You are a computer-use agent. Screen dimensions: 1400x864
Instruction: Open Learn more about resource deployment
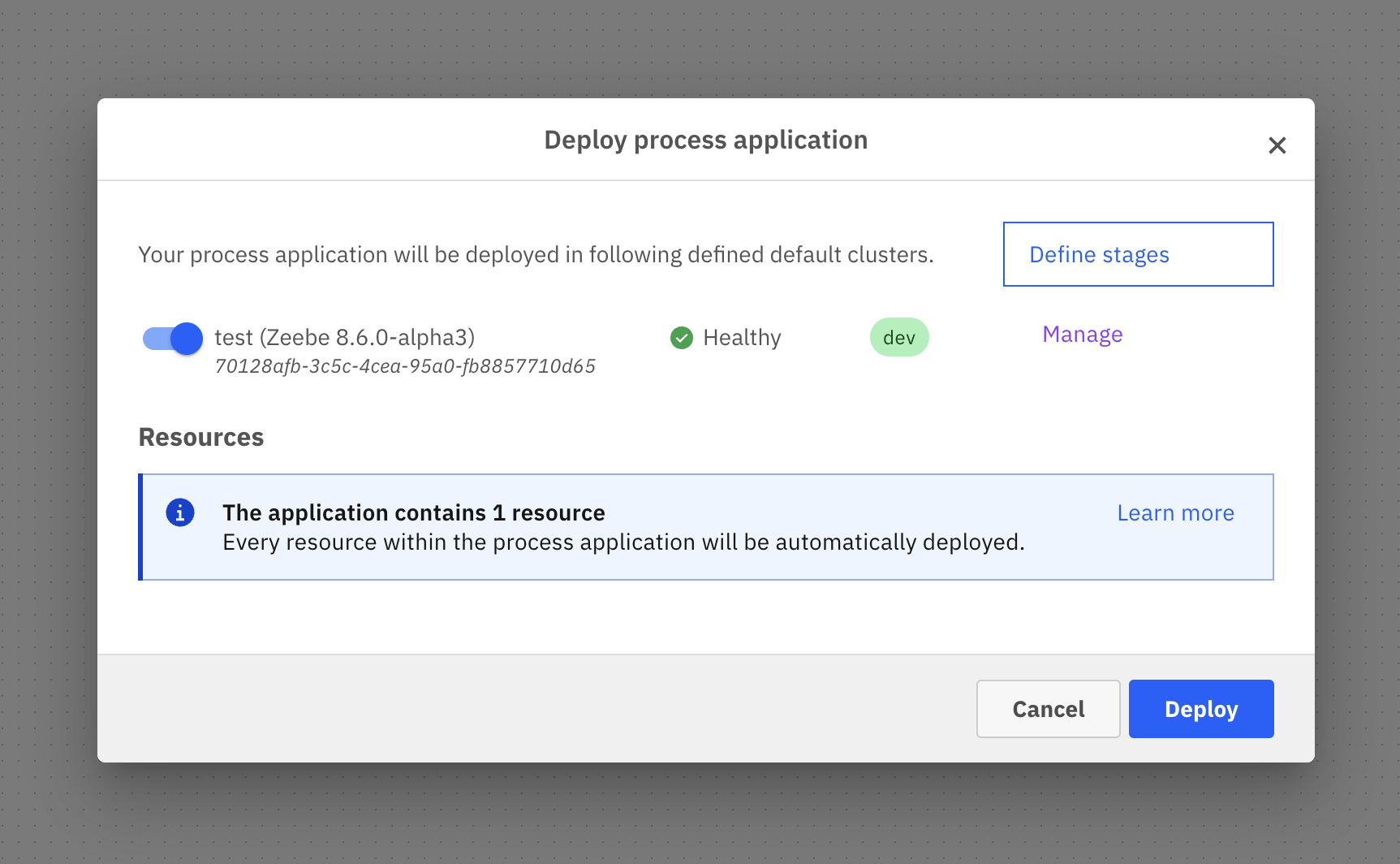(1175, 512)
